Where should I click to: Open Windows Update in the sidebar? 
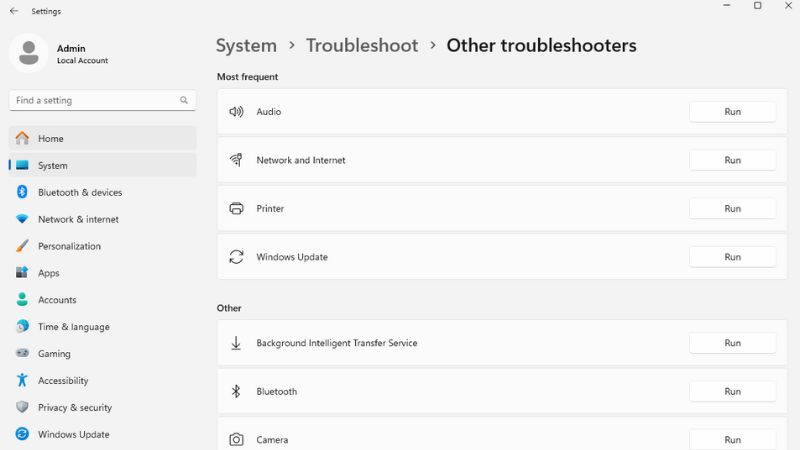pos(103,434)
